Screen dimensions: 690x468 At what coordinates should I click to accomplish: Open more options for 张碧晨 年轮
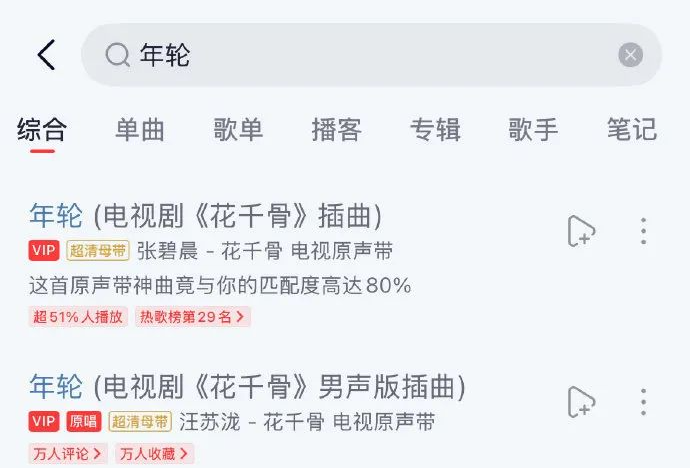click(x=643, y=231)
